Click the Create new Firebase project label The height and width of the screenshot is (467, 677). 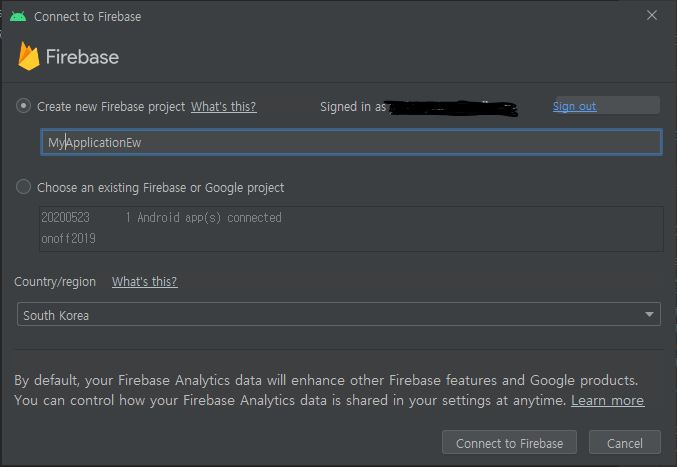point(111,107)
